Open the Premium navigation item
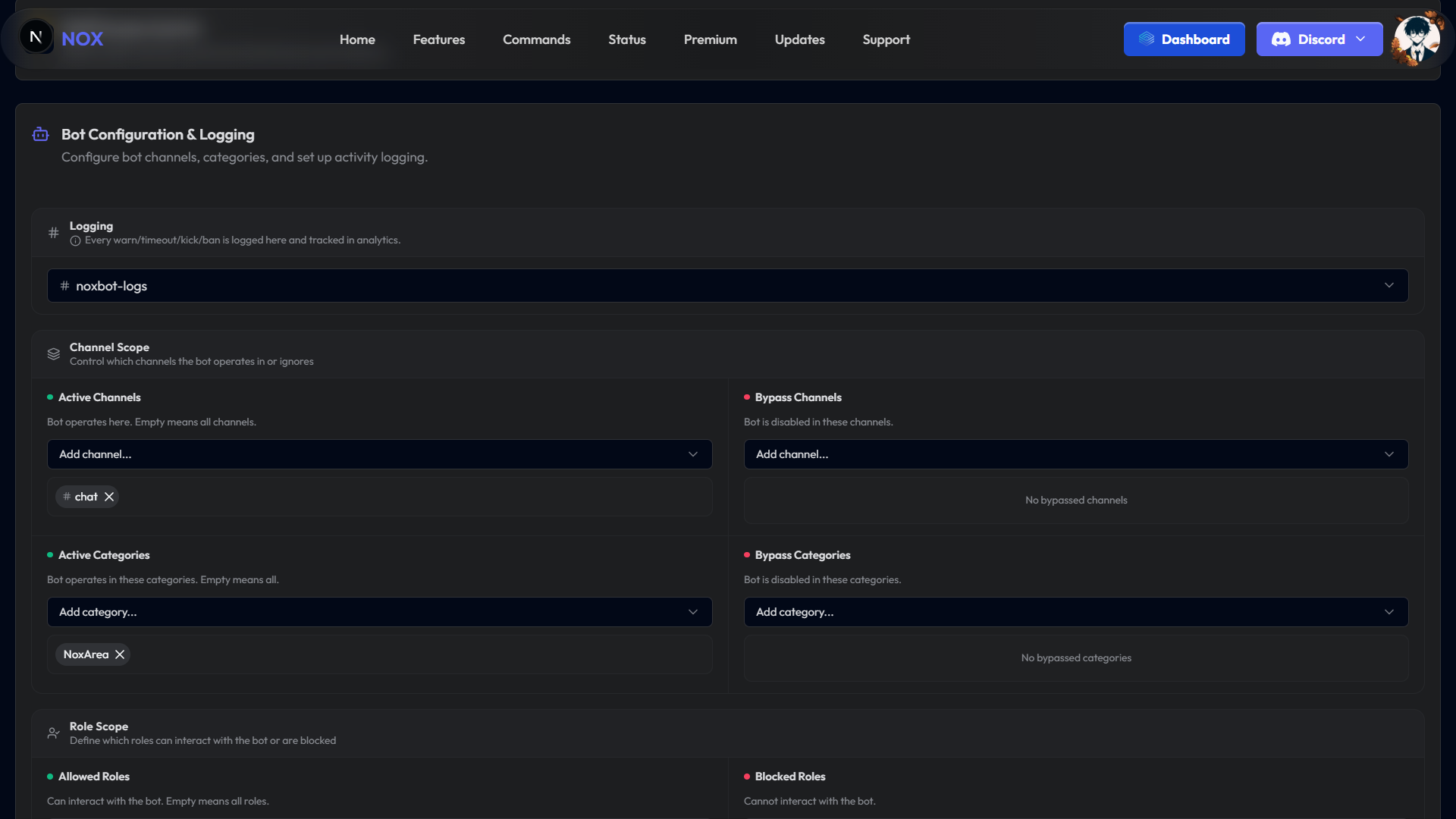Screen dimensions: 1456x819 (711, 39)
